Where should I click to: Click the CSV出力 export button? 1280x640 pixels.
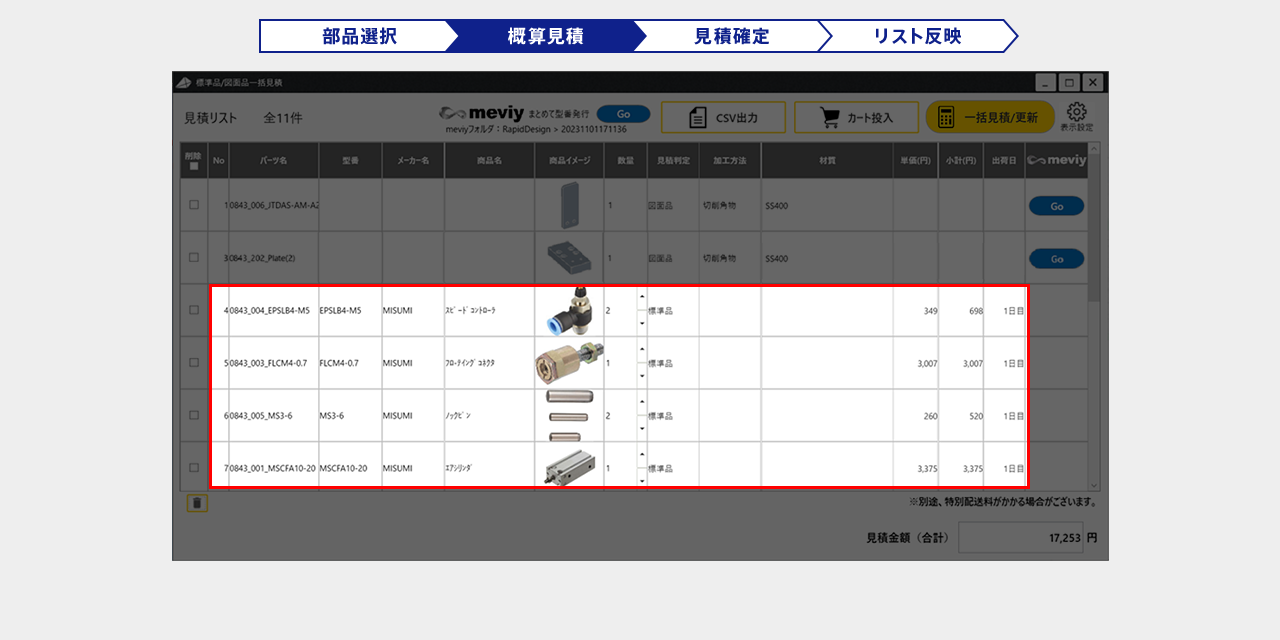coord(723,117)
